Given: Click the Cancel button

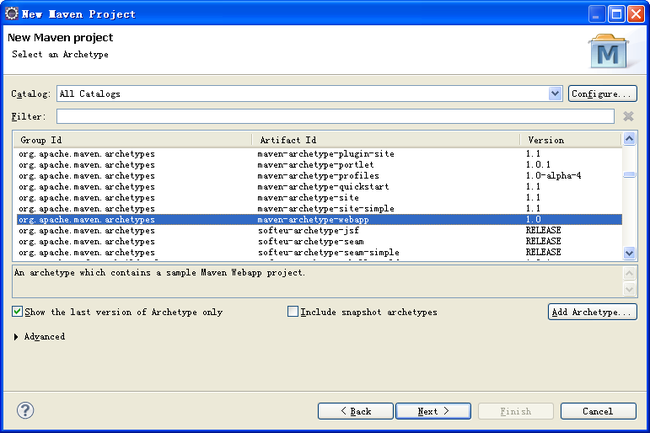Looking at the screenshot, I should [x=598, y=411].
